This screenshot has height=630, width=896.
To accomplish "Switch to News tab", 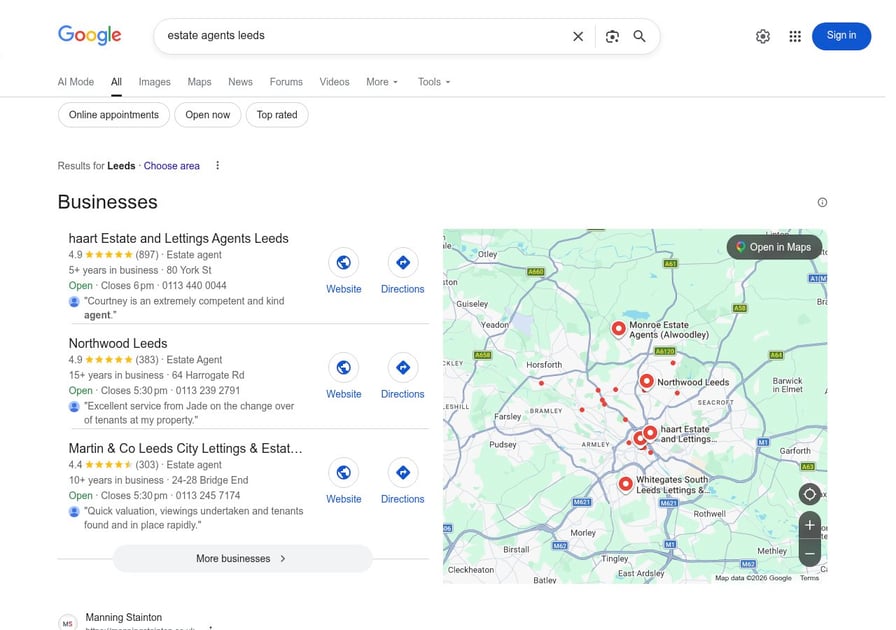I will click(x=240, y=82).
